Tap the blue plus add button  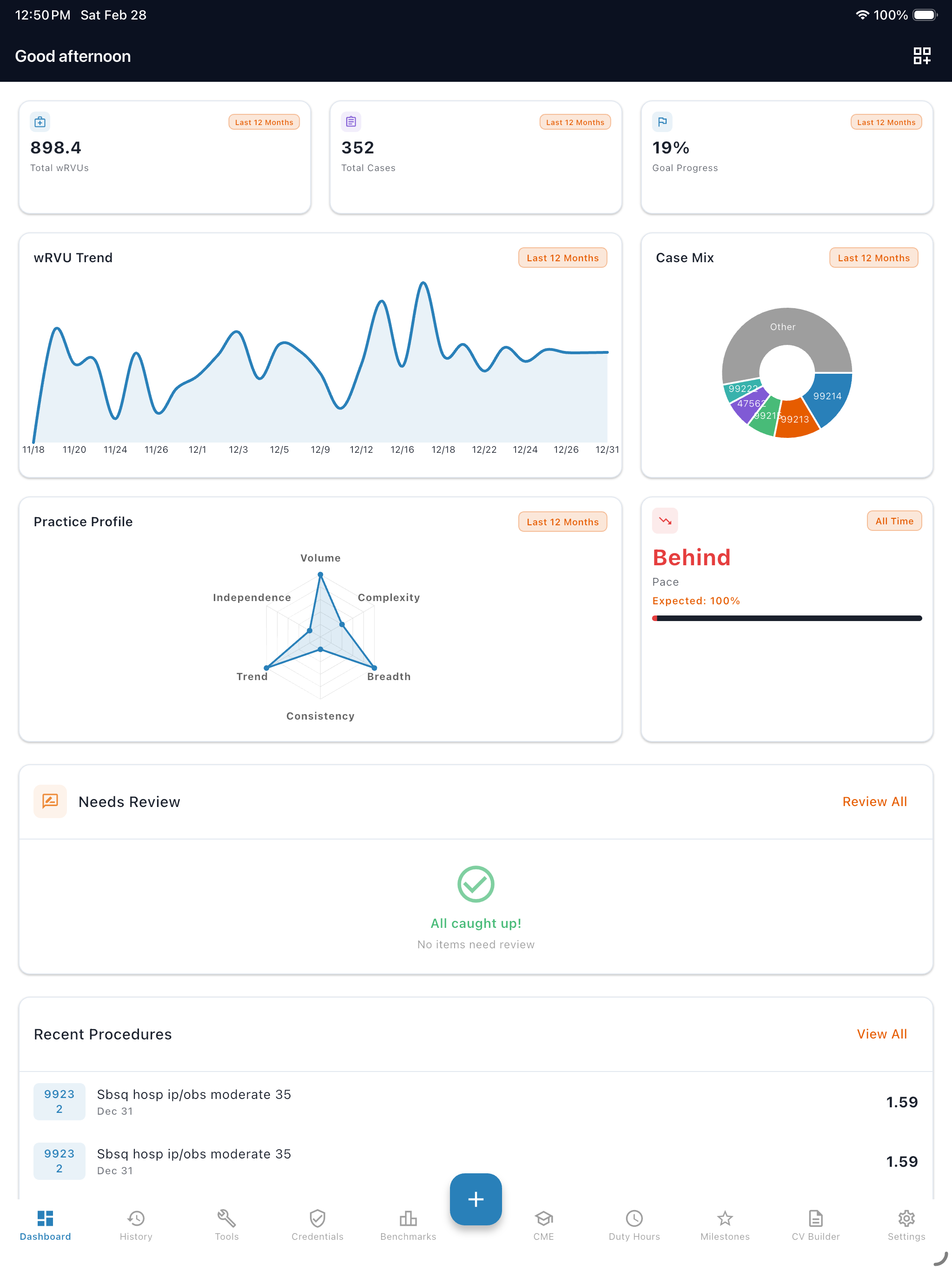pyautogui.click(x=476, y=1198)
